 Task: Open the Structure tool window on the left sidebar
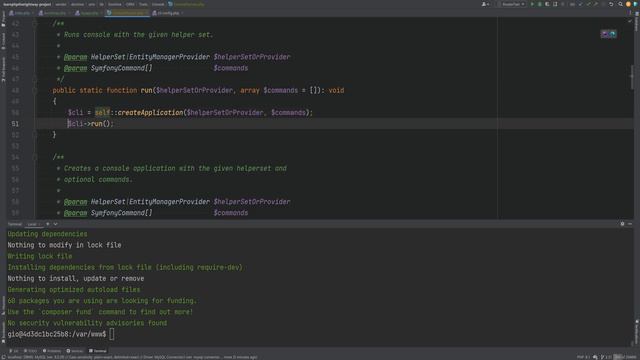[3, 304]
